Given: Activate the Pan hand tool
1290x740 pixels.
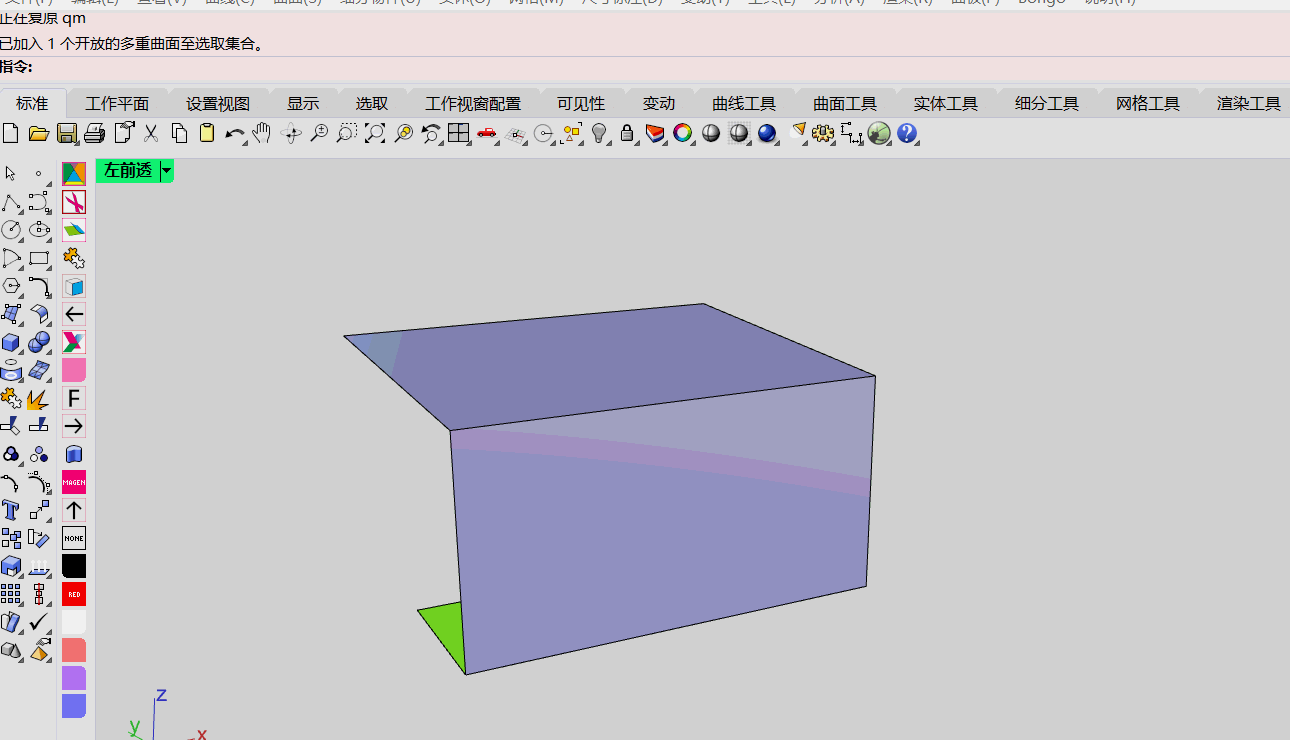Looking at the screenshot, I should pos(262,133).
